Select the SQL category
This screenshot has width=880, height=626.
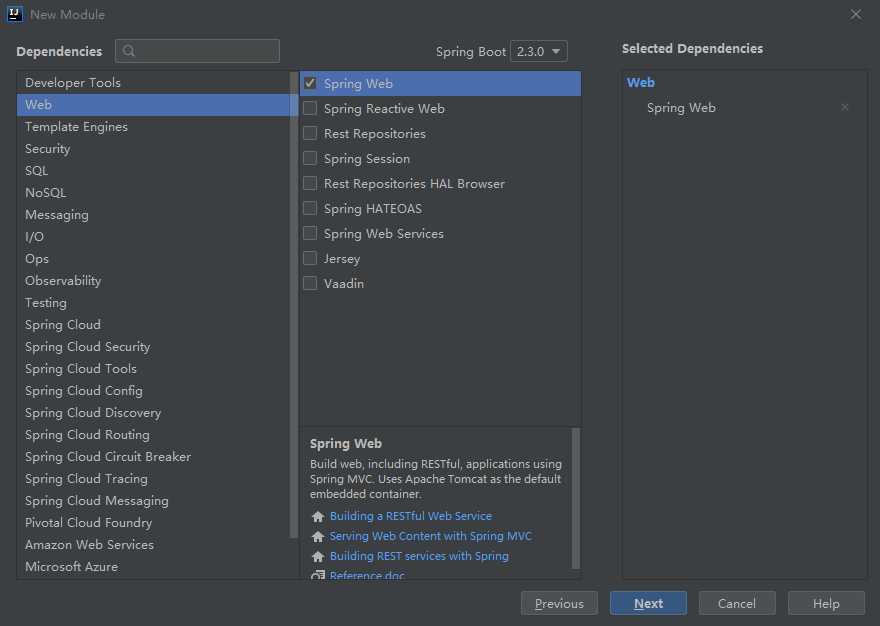click(x=153, y=170)
